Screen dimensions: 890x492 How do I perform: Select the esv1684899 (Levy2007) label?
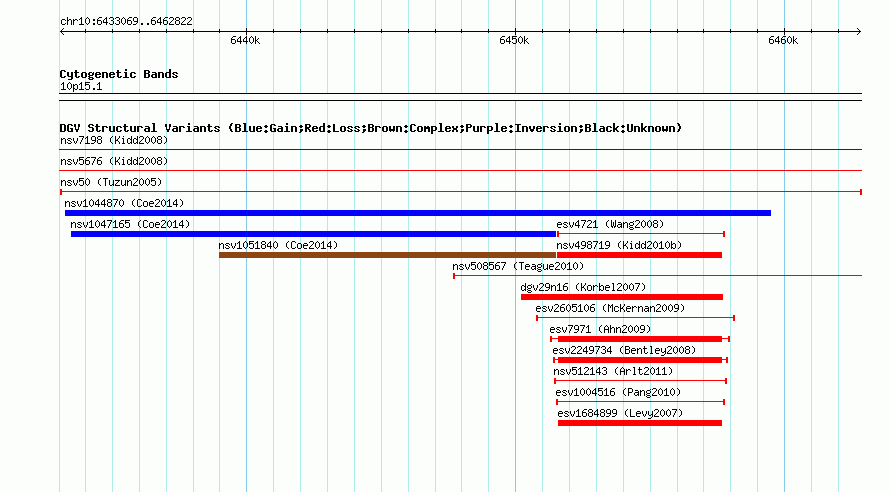coord(620,413)
